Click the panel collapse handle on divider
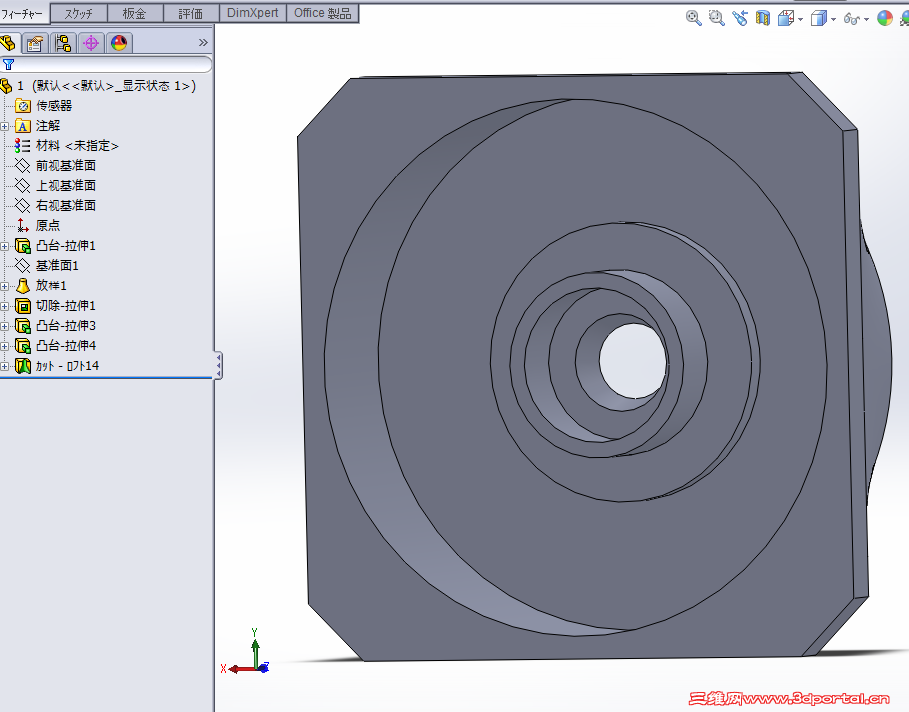This screenshot has height=712, width=909. [218, 365]
